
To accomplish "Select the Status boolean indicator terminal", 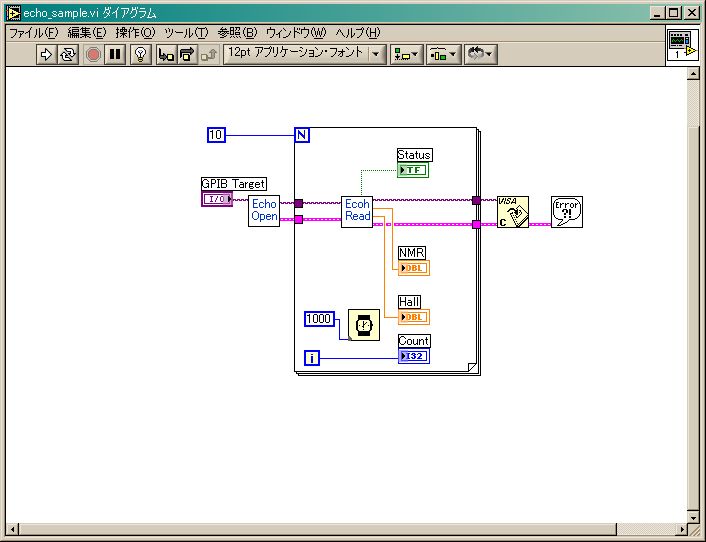I will pos(413,170).
